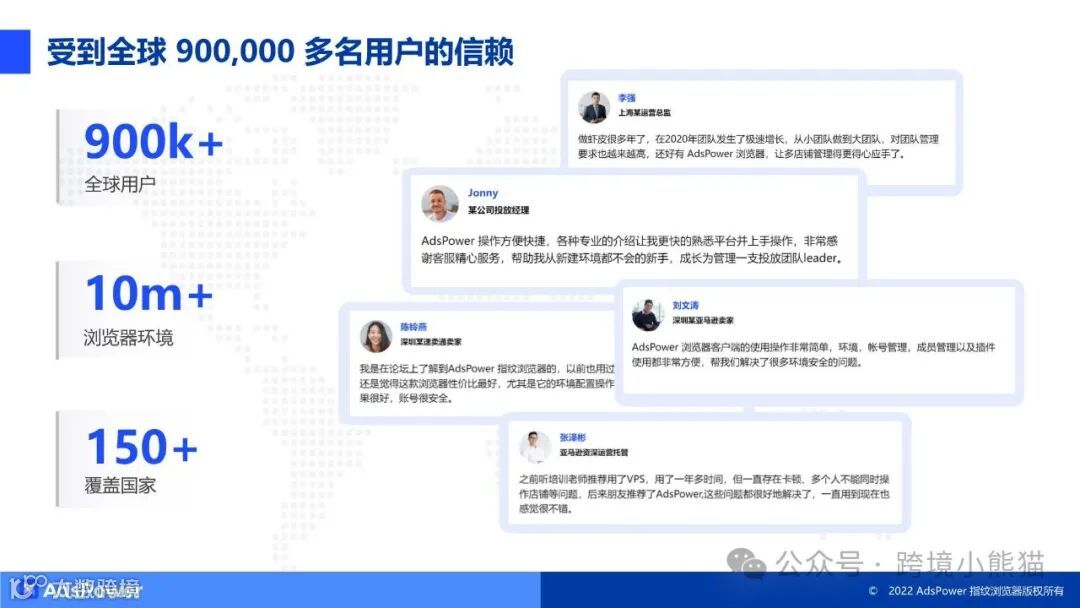The height and width of the screenshot is (608, 1080).
Task: Click 刘文涛's profile photo
Action: point(647,315)
